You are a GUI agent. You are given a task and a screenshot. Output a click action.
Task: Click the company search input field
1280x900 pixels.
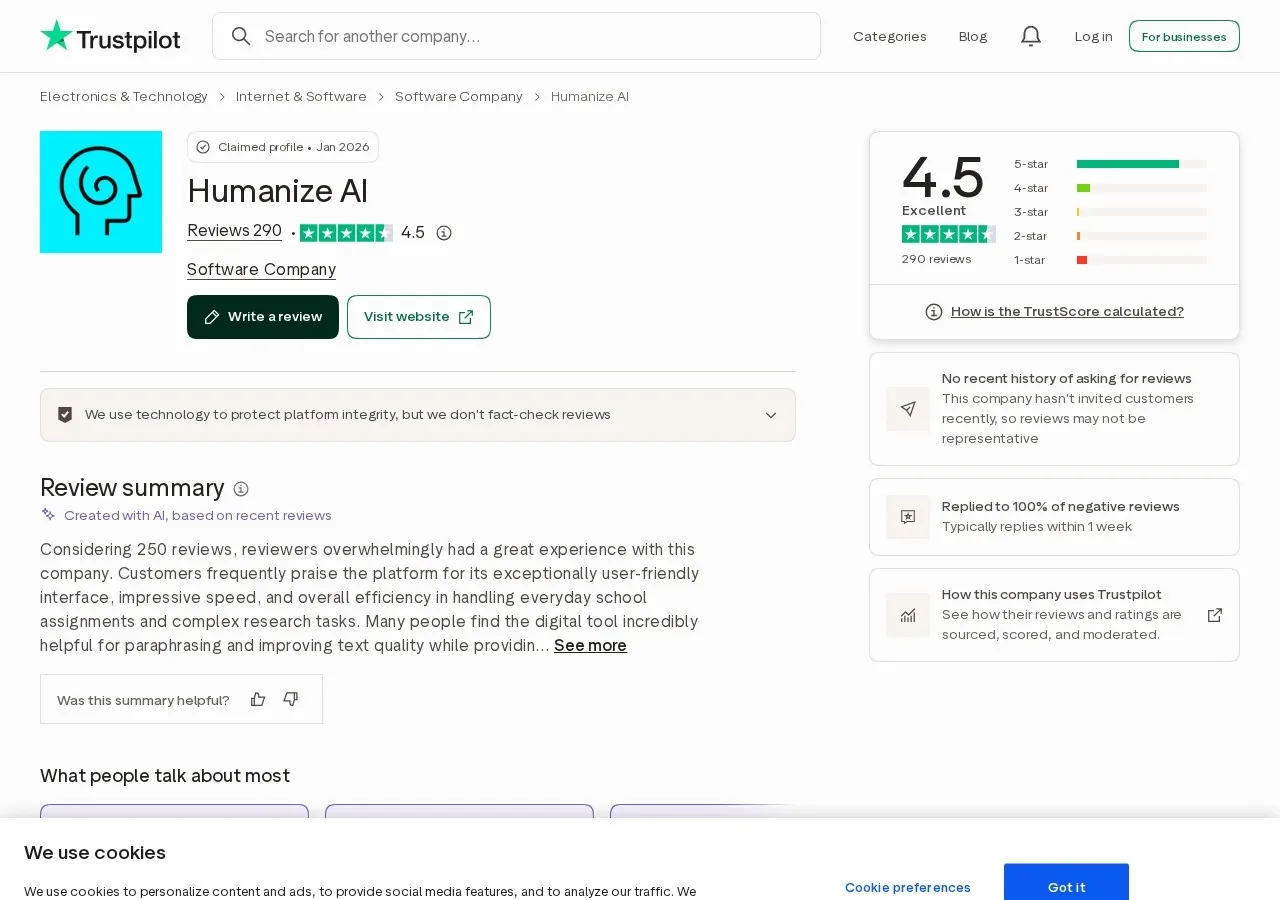(516, 36)
